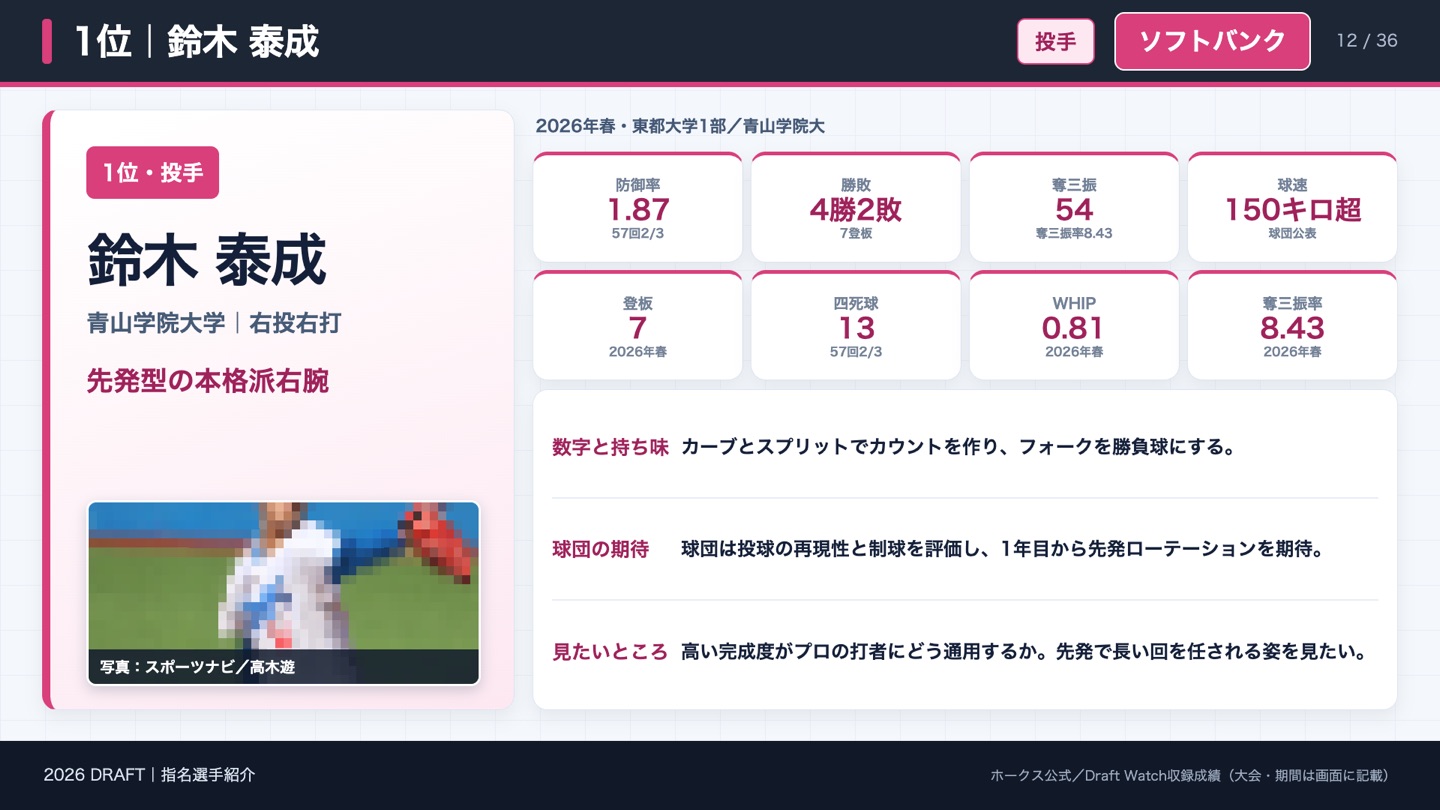Select the 奪三振率 8.43 stat card
1440x810 pixels.
coord(1292,325)
